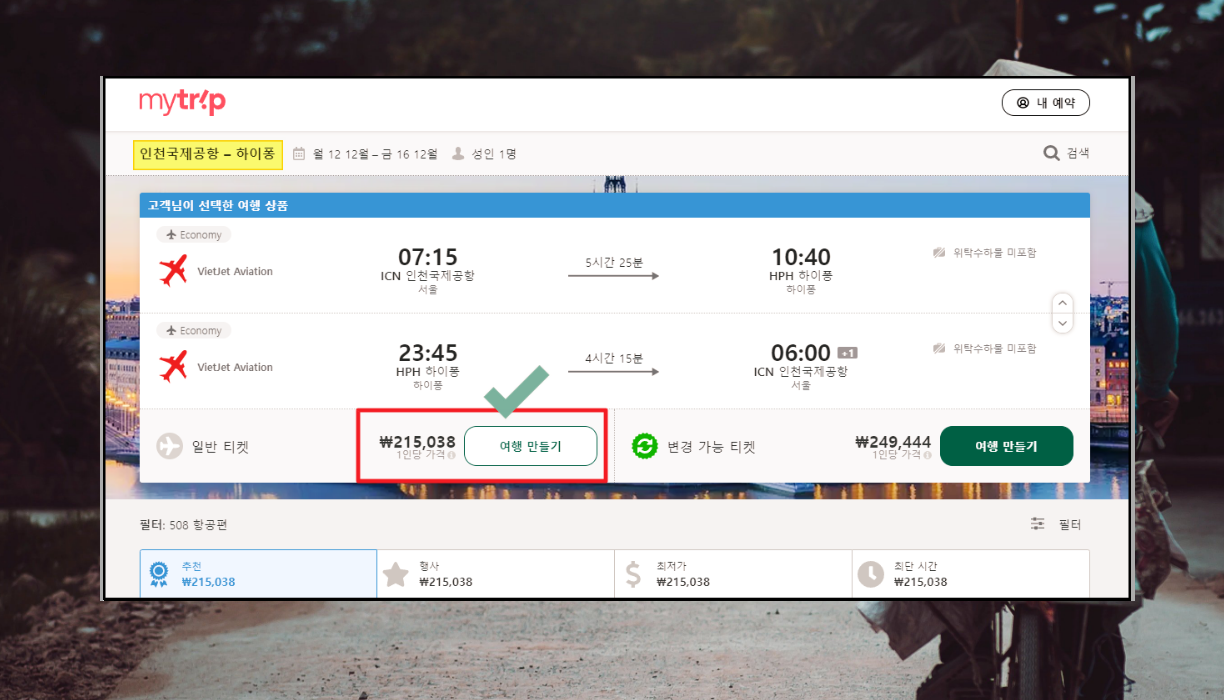The image size is (1224, 700).
Task: Expand flight details with down chevron
Action: (1063, 324)
